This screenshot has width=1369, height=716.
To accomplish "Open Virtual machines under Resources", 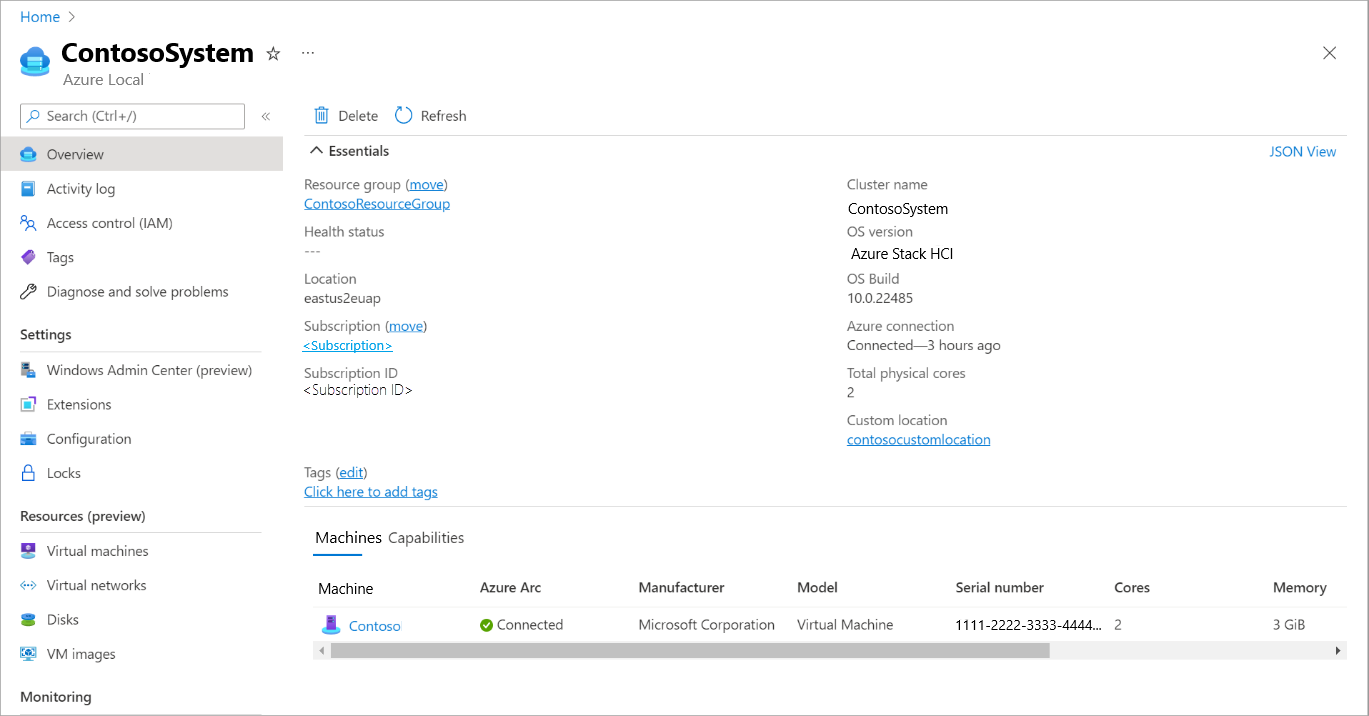I will pyautogui.click(x=97, y=551).
